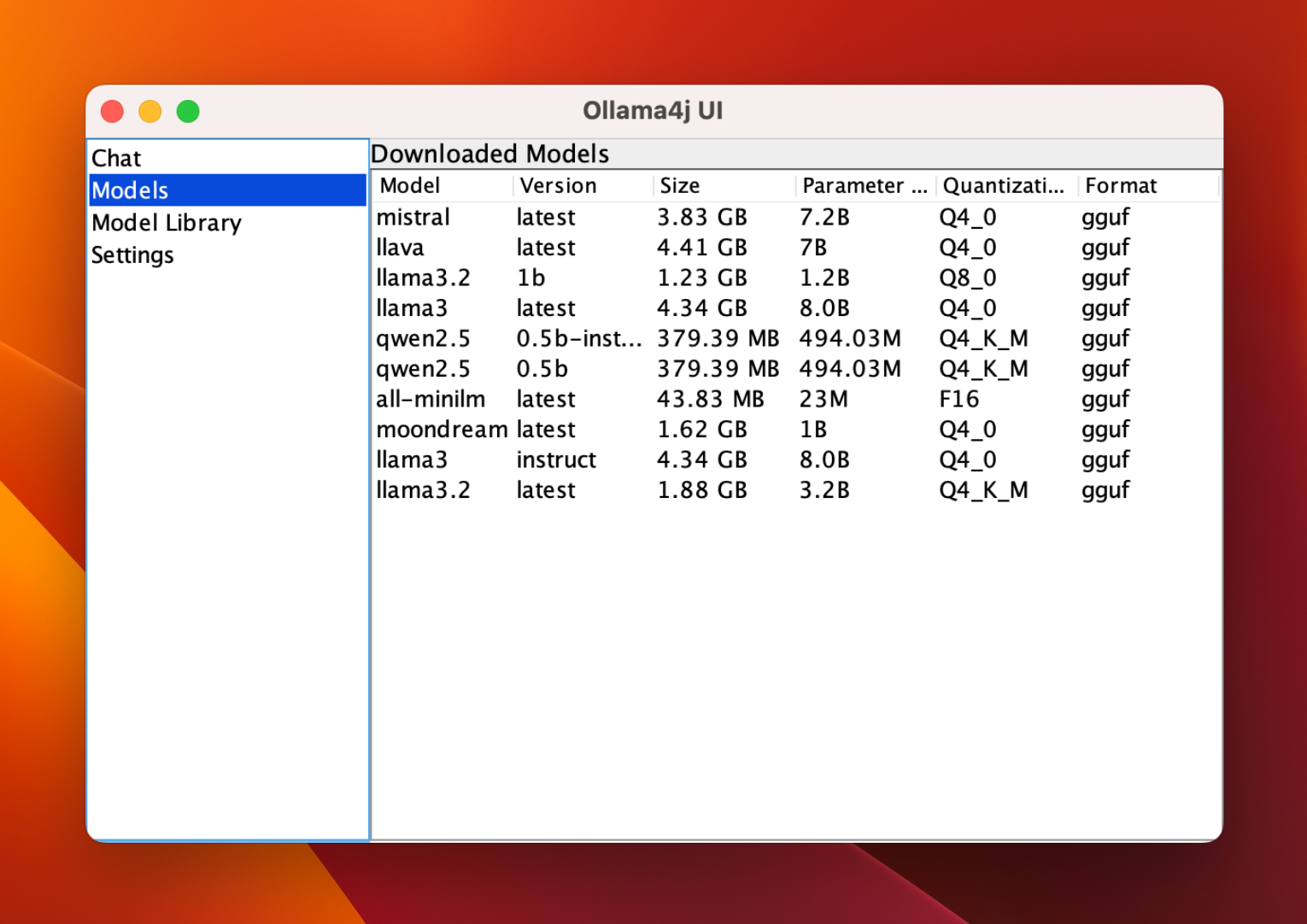Go to Model Library in sidebar
Image resolution: width=1307 pixels, height=924 pixels.
pyautogui.click(x=167, y=223)
